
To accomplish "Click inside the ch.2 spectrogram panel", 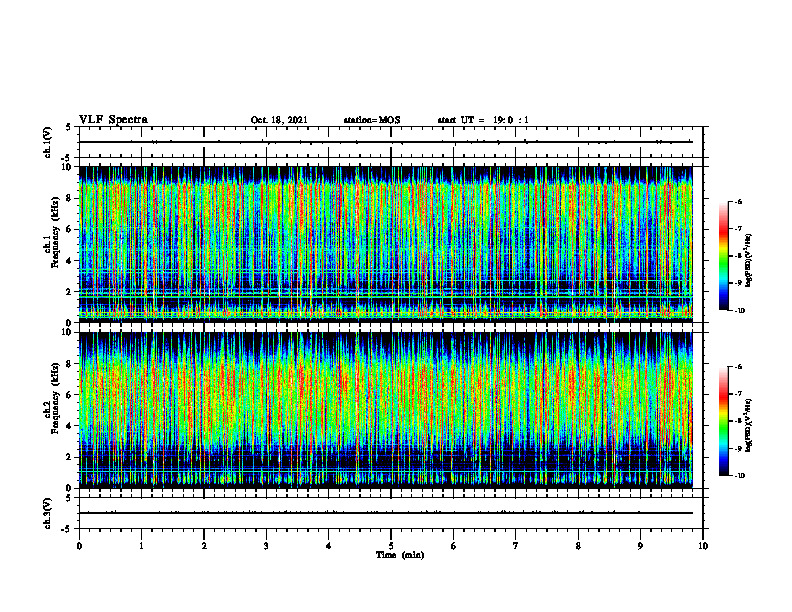I will 385,410.
